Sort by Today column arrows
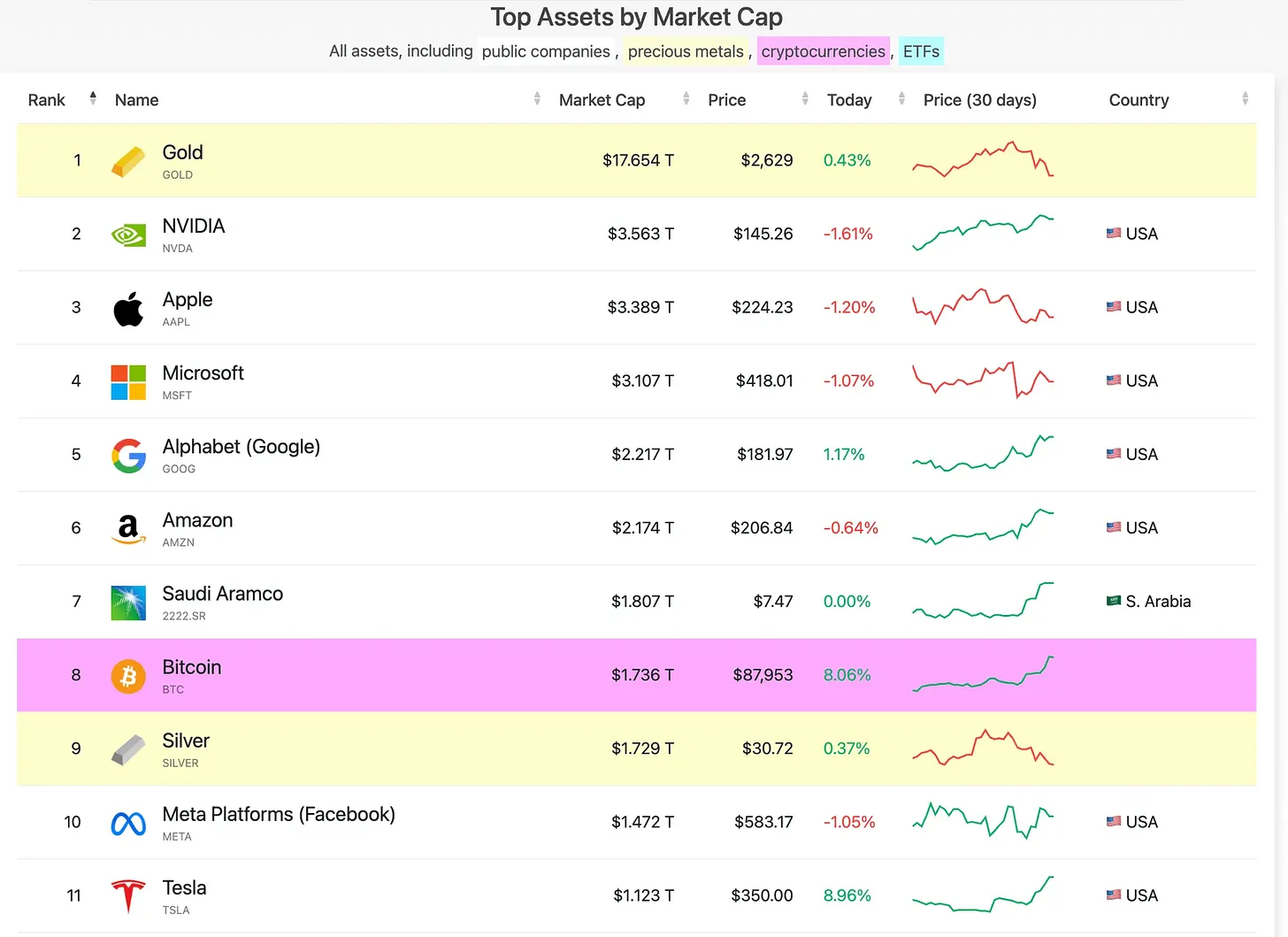 coord(901,99)
